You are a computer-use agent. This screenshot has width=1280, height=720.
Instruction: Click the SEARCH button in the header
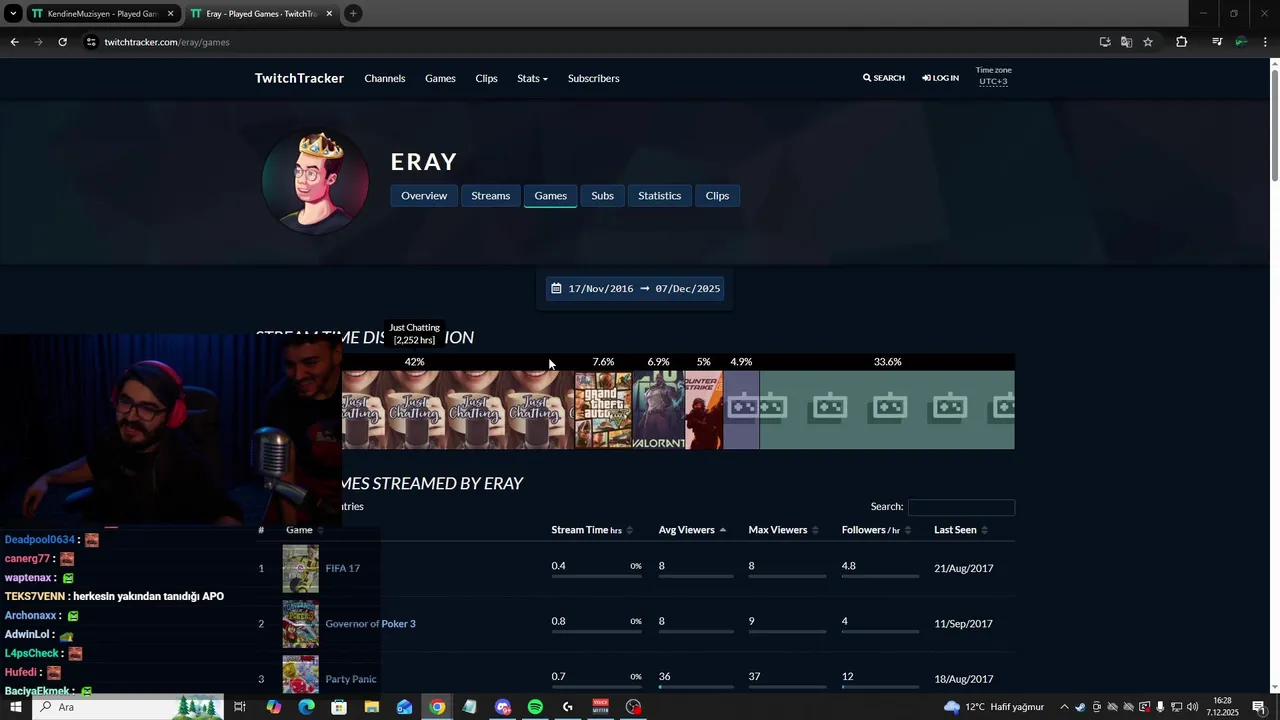(x=884, y=78)
